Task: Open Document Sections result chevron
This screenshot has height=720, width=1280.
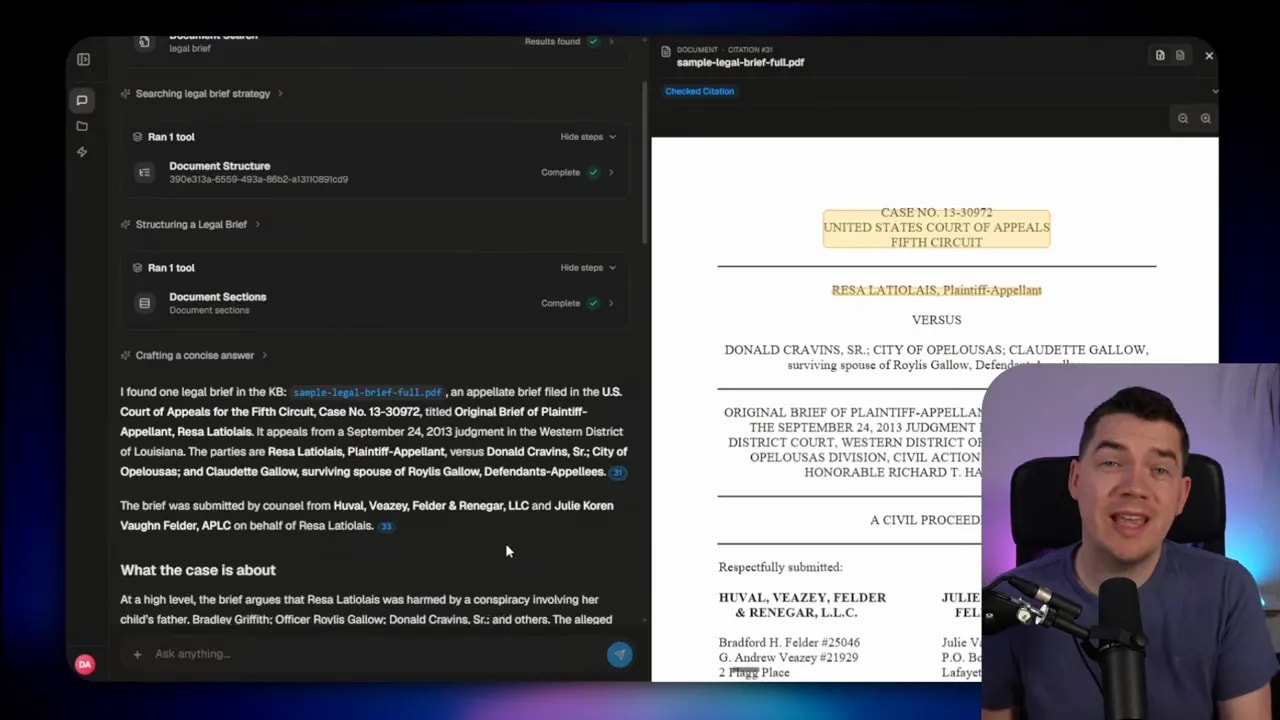Action: pyautogui.click(x=612, y=303)
